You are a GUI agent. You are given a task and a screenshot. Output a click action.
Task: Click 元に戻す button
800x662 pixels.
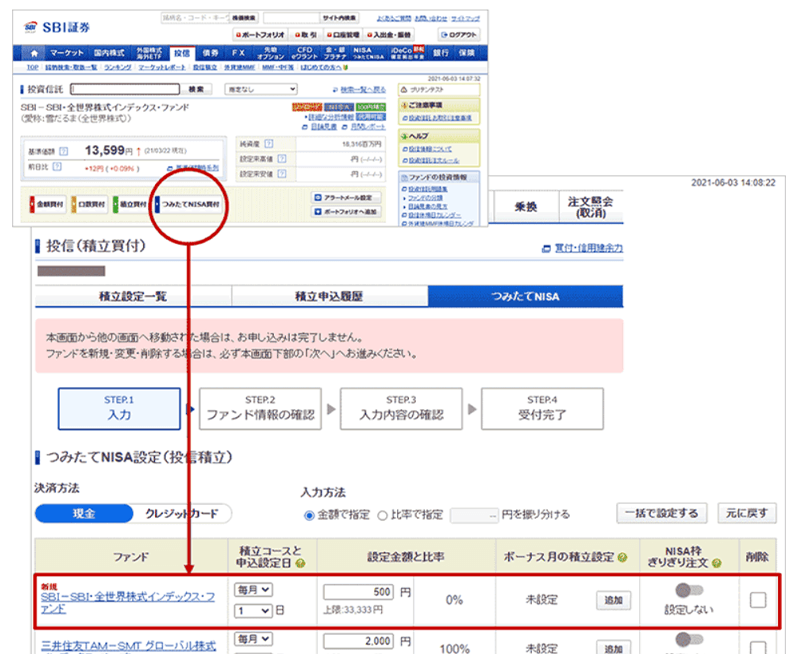[747, 513]
